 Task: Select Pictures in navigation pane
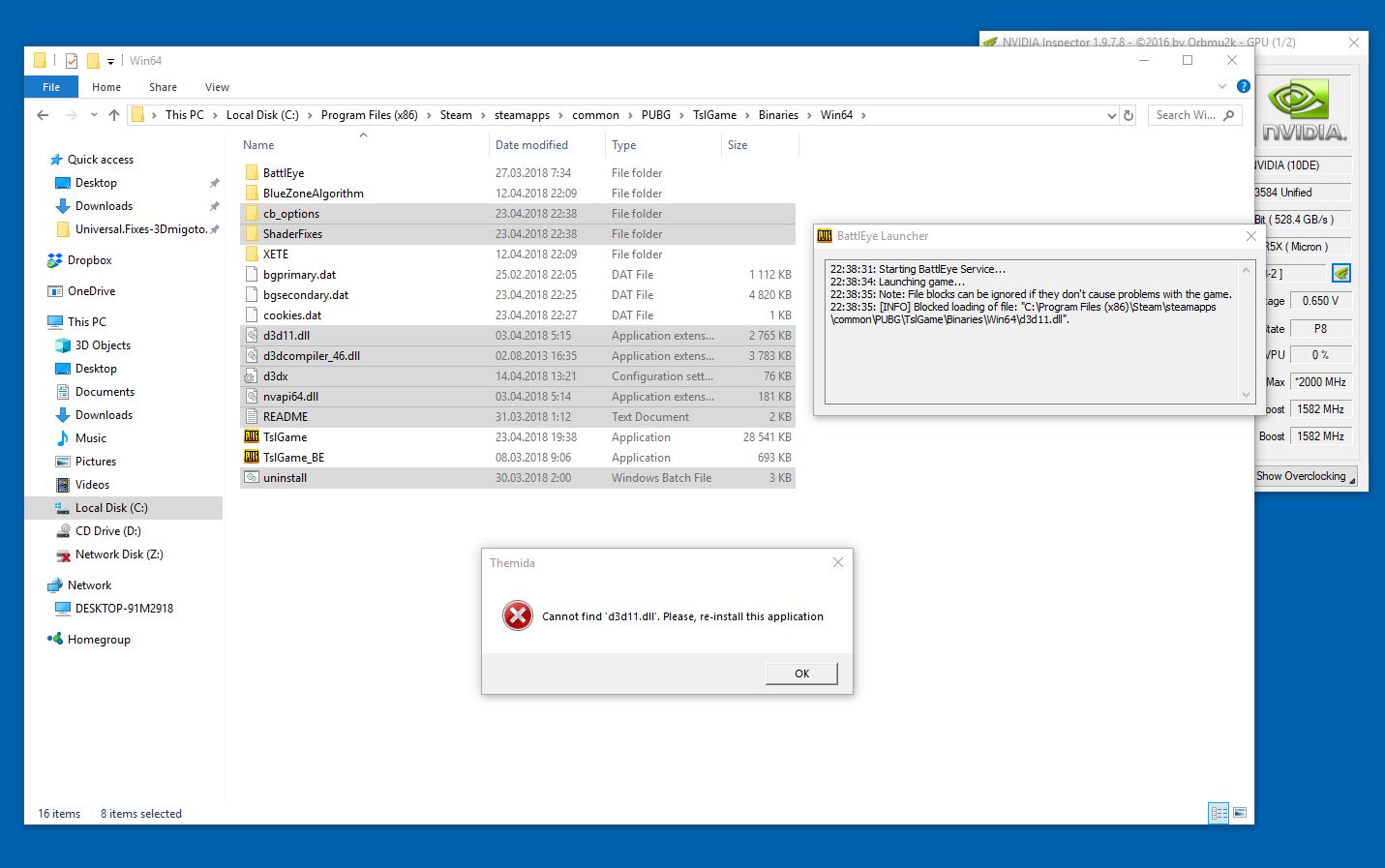click(x=96, y=462)
